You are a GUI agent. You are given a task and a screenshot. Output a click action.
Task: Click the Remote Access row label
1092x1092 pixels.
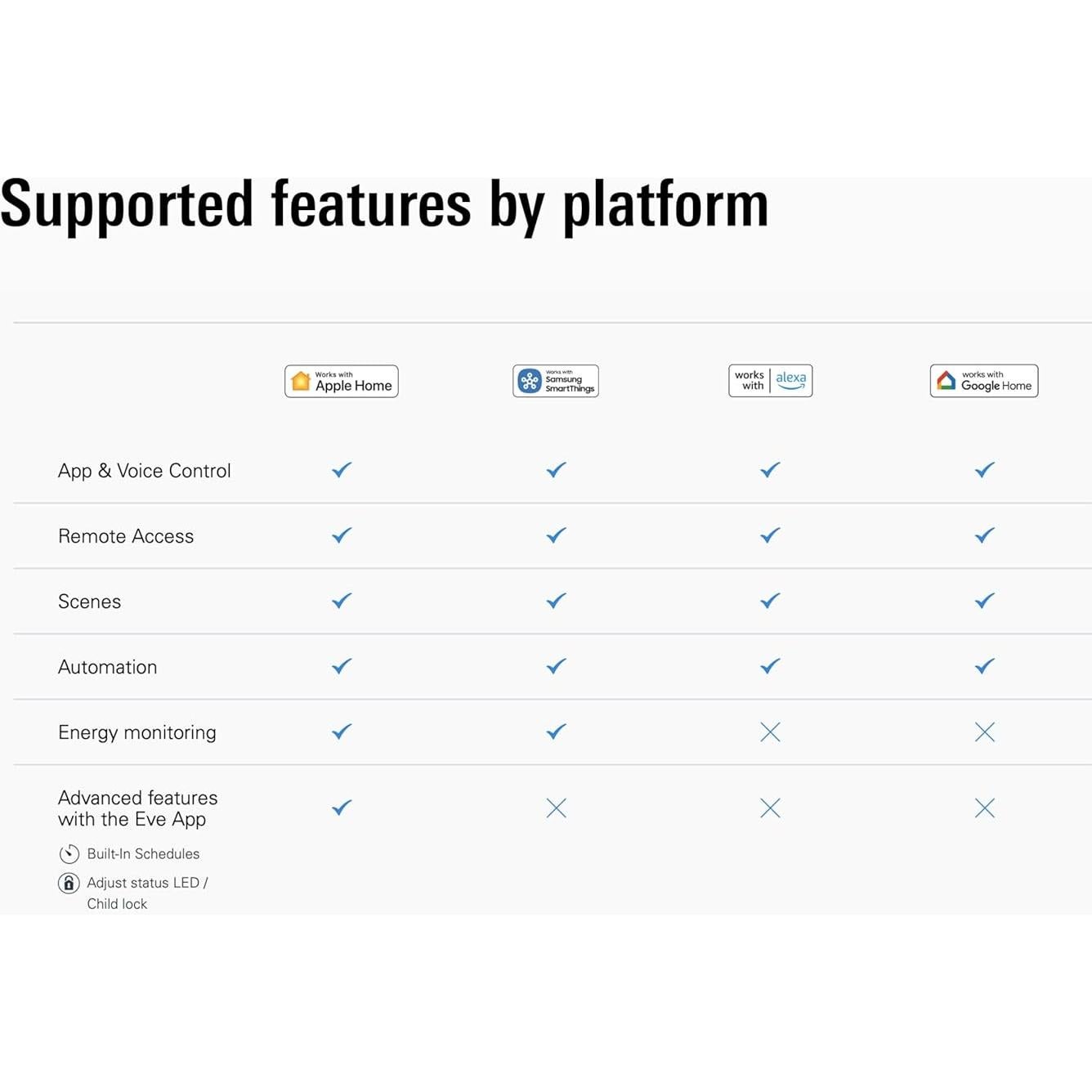pos(126,536)
